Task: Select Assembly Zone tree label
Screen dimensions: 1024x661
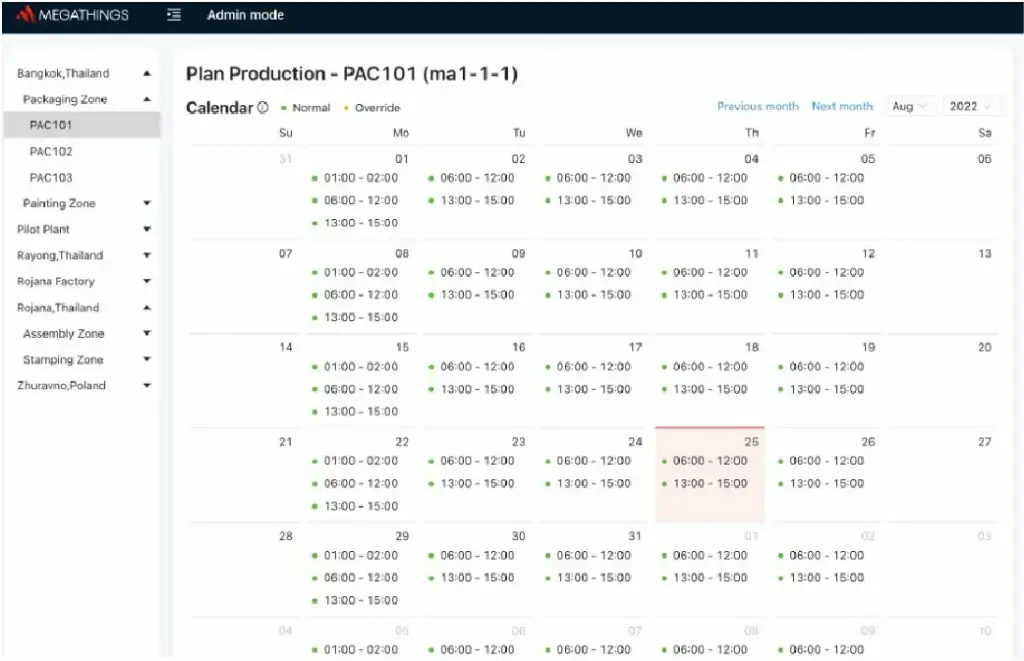Action: pyautogui.click(x=63, y=333)
